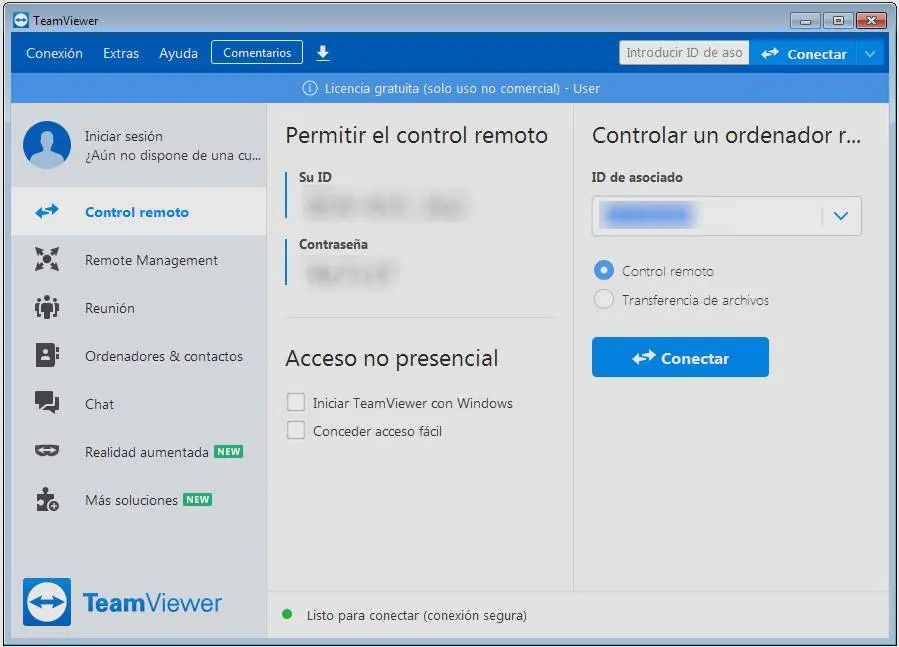The height and width of the screenshot is (647, 899).
Task: Click the '¿Aún no dispone de una cu...' link
Action: 173,155
